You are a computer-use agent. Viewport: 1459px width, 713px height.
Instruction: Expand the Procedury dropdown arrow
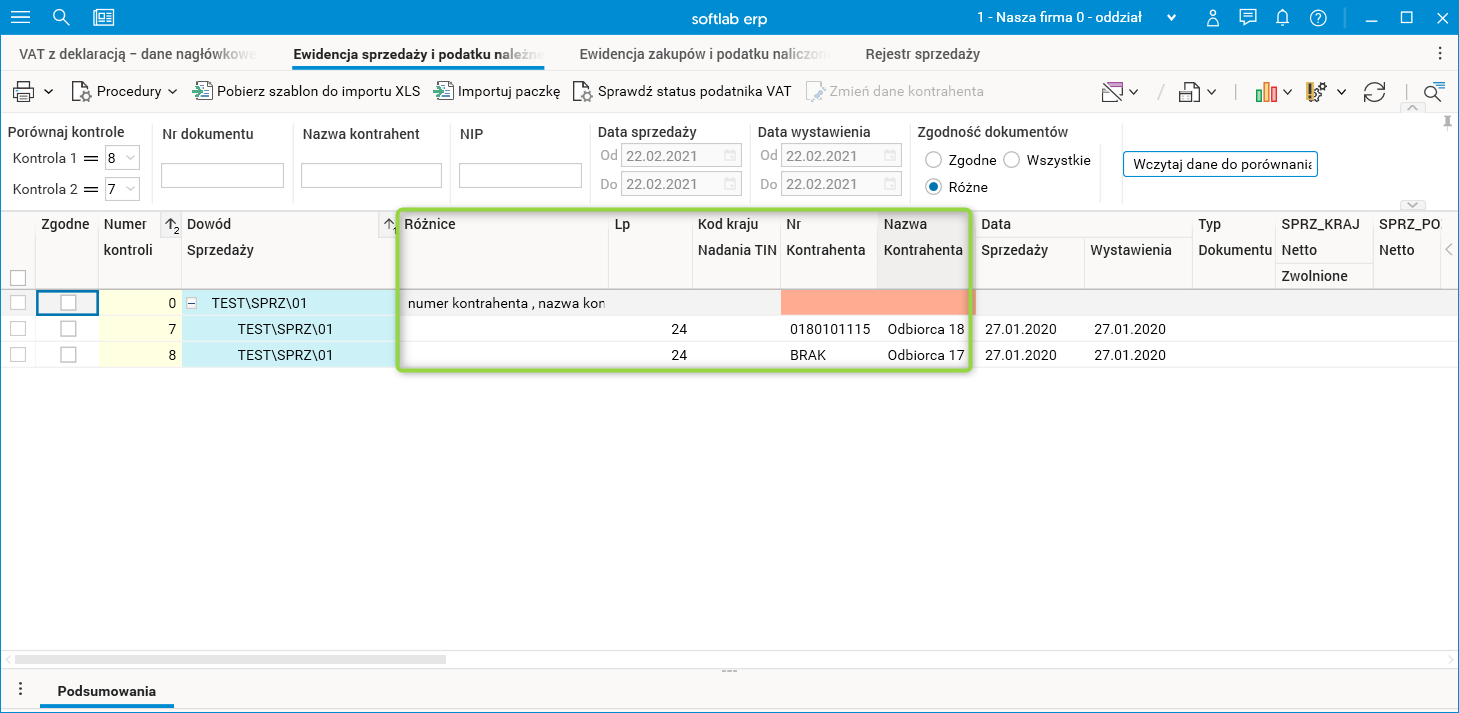click(x=172, y=92)
